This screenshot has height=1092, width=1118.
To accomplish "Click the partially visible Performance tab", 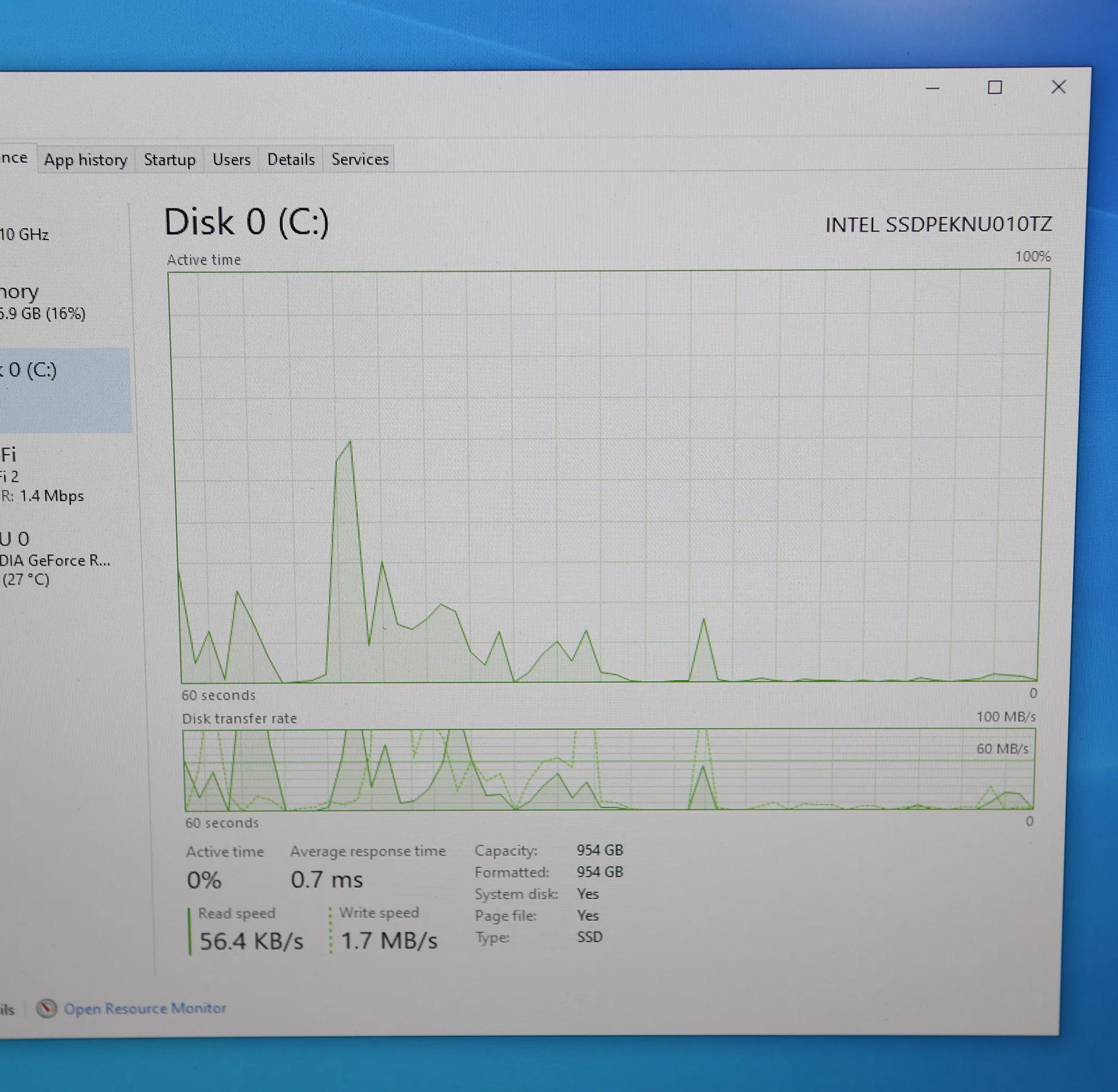I will point(14,158).
